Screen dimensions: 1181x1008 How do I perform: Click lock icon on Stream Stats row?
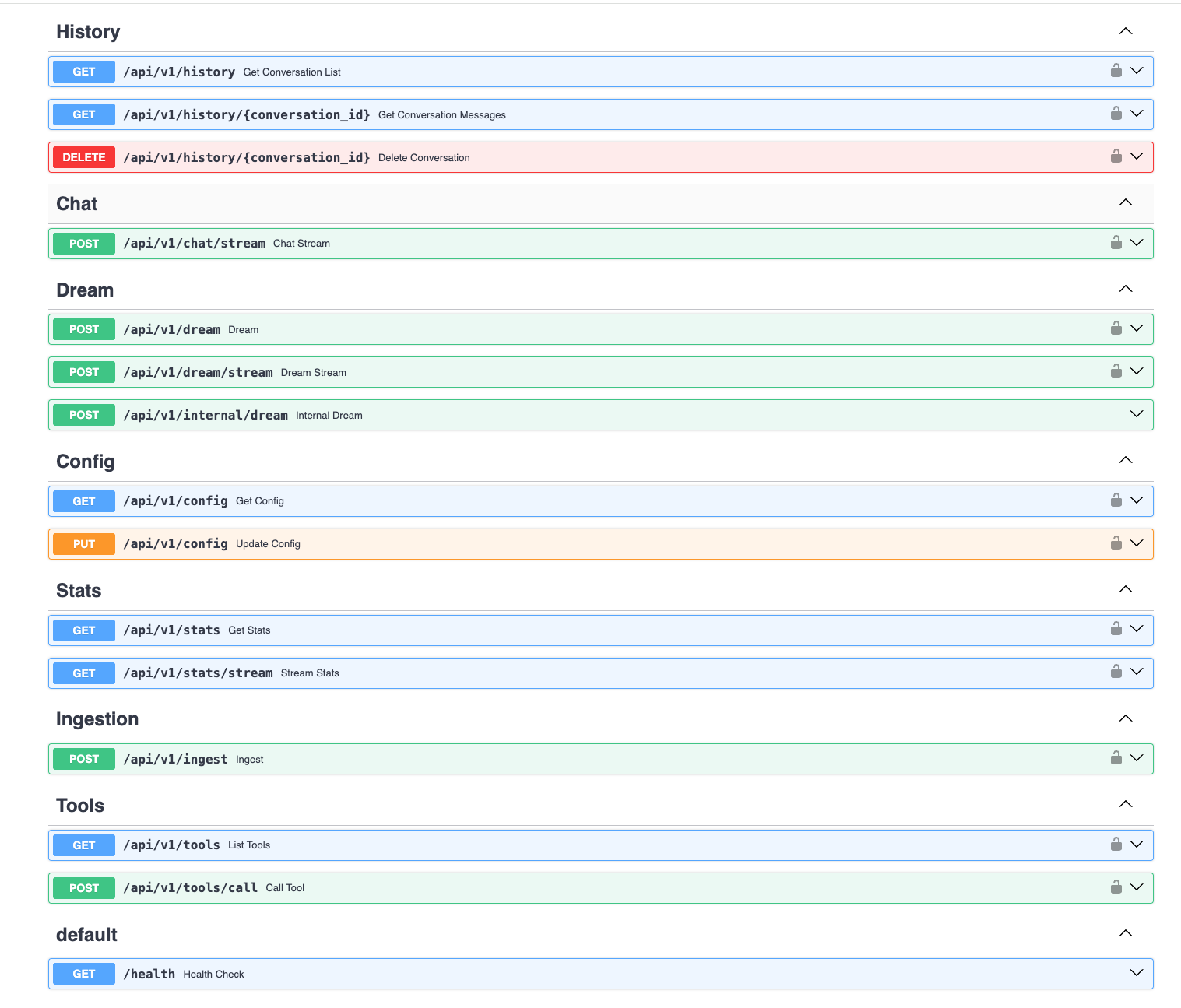coord(1116,671)
